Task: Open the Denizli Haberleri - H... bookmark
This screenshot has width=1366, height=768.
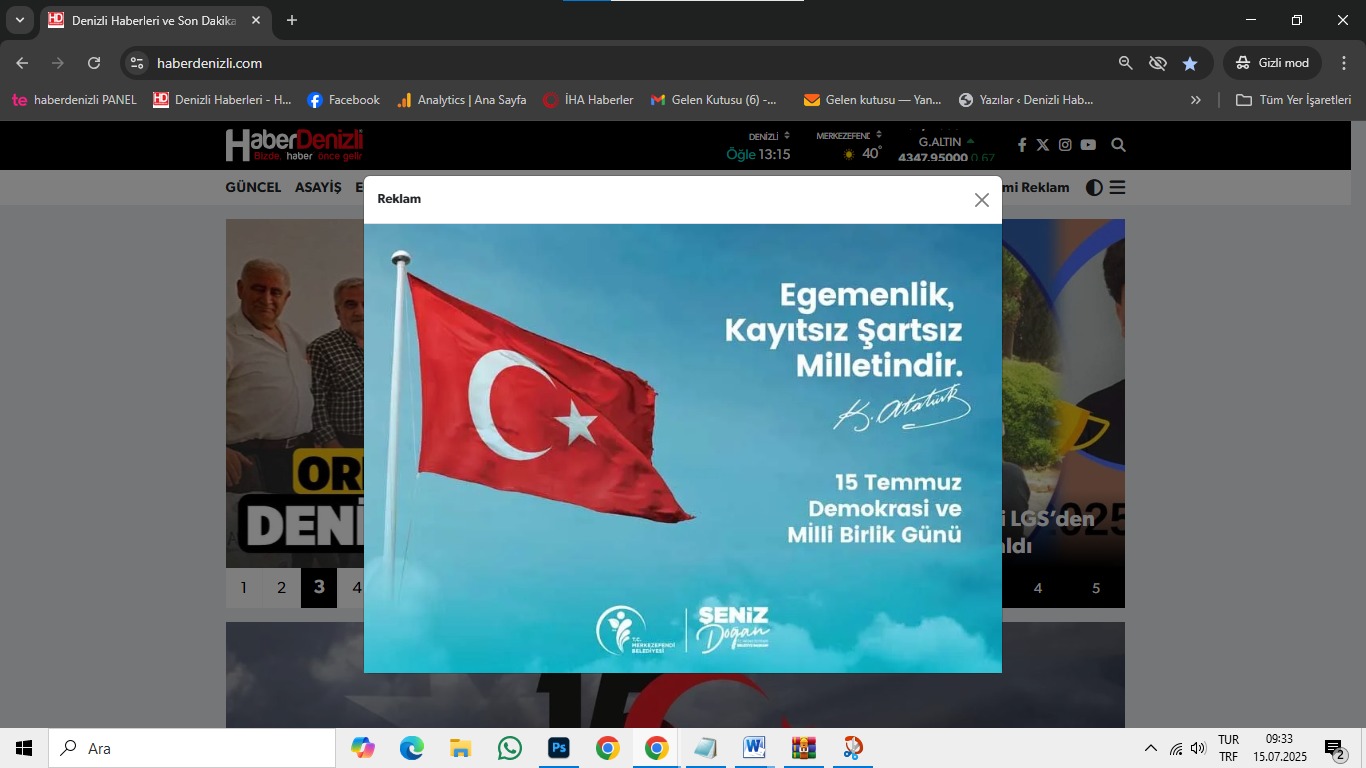Action: [222, 100]
